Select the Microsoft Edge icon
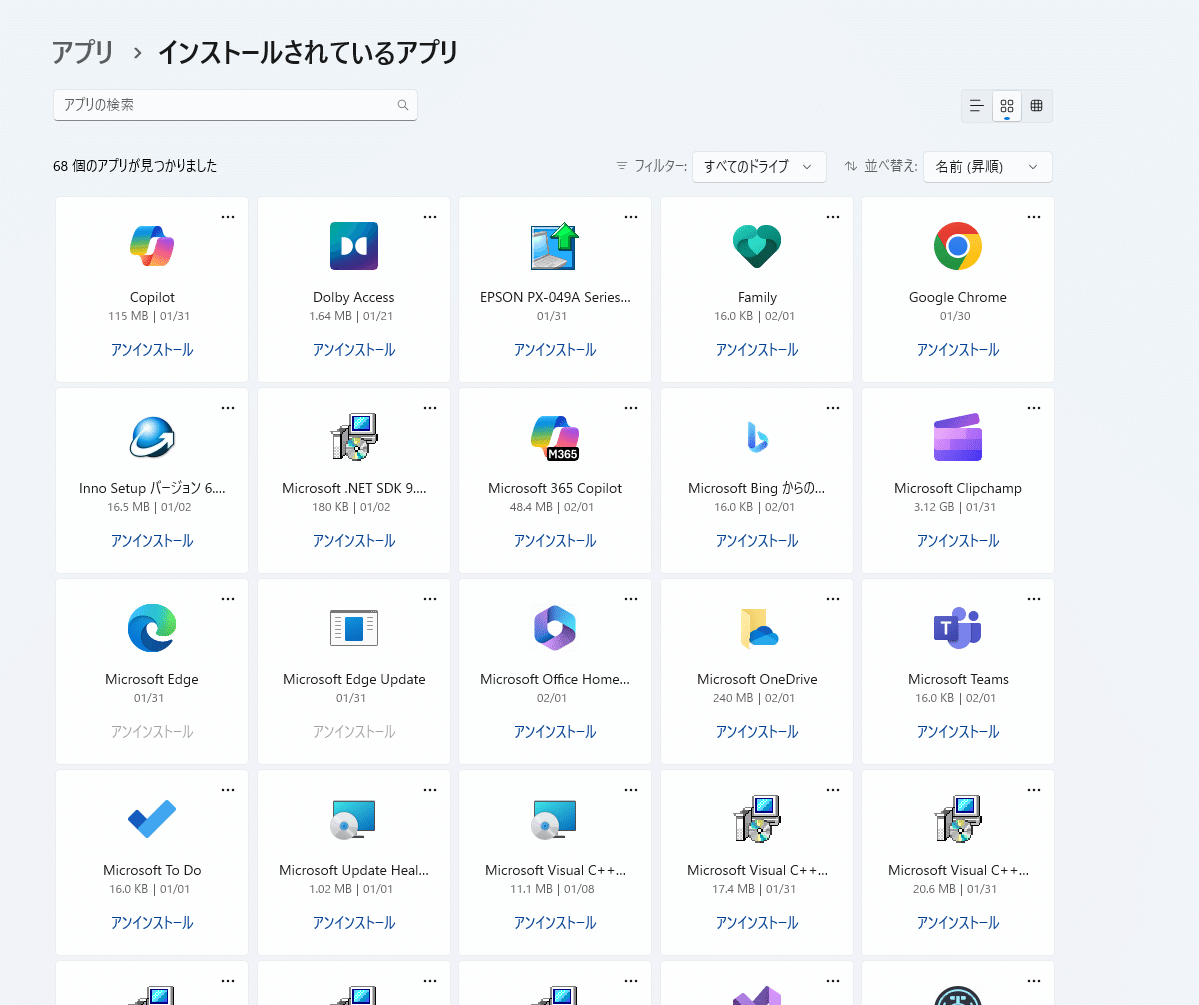The height and width of the screenshot is (1005, 1199). [x=151, y=627]
